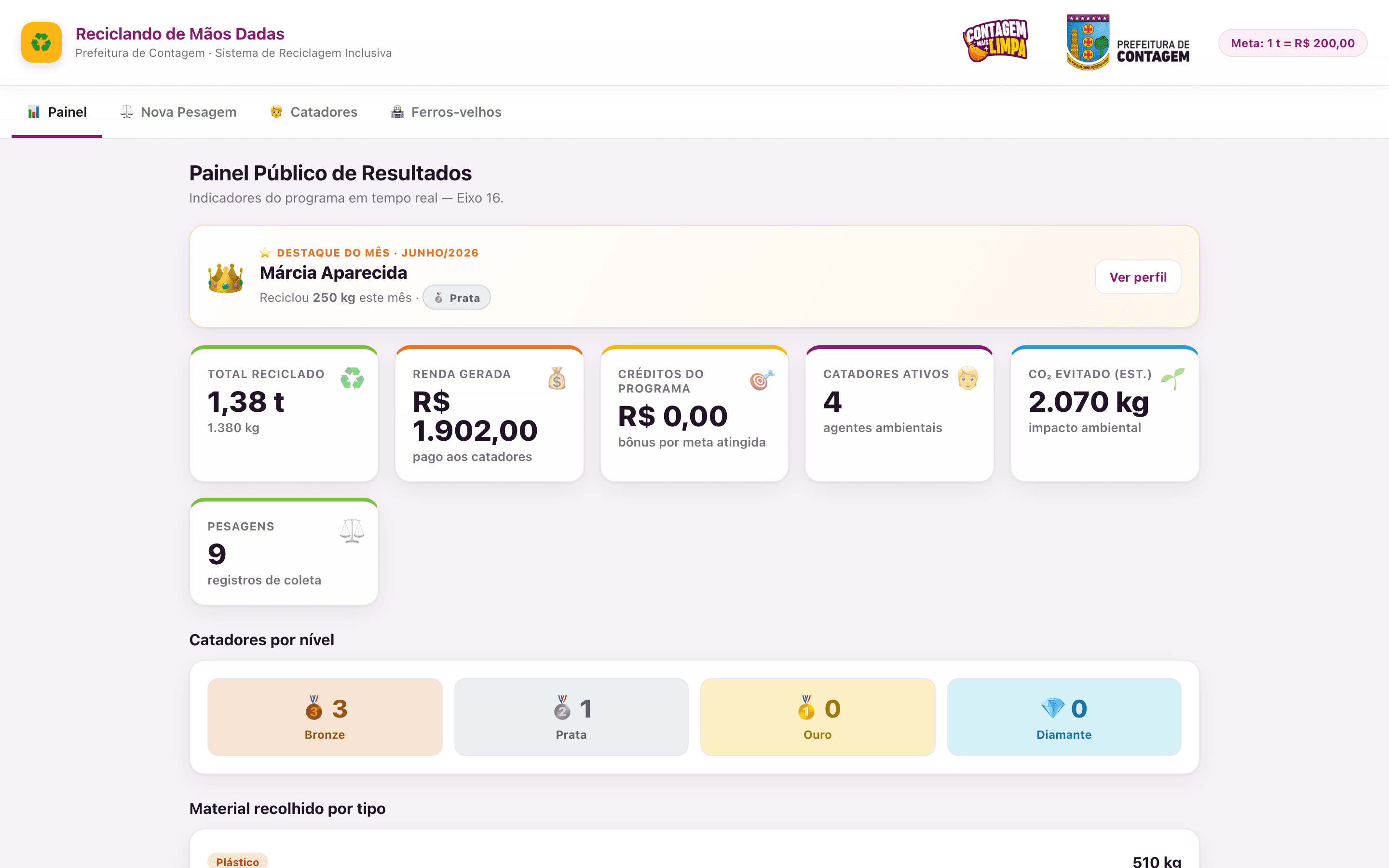Click the face icon on Catadores tab
The height and width of the screenshot is (868, 1389).
[x=276, y=112]
